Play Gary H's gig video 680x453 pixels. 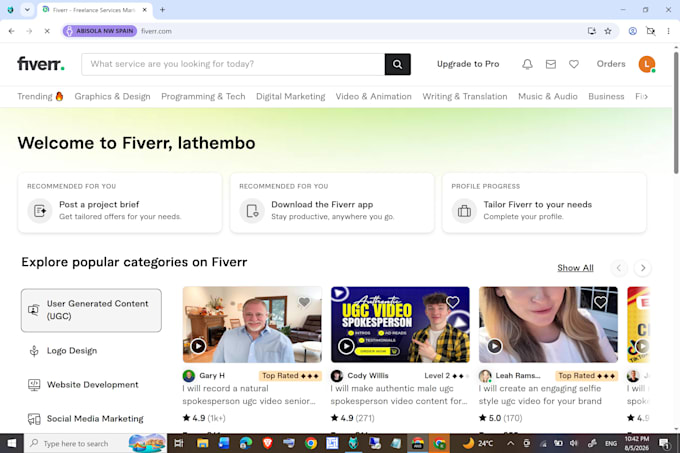point(198,346)
